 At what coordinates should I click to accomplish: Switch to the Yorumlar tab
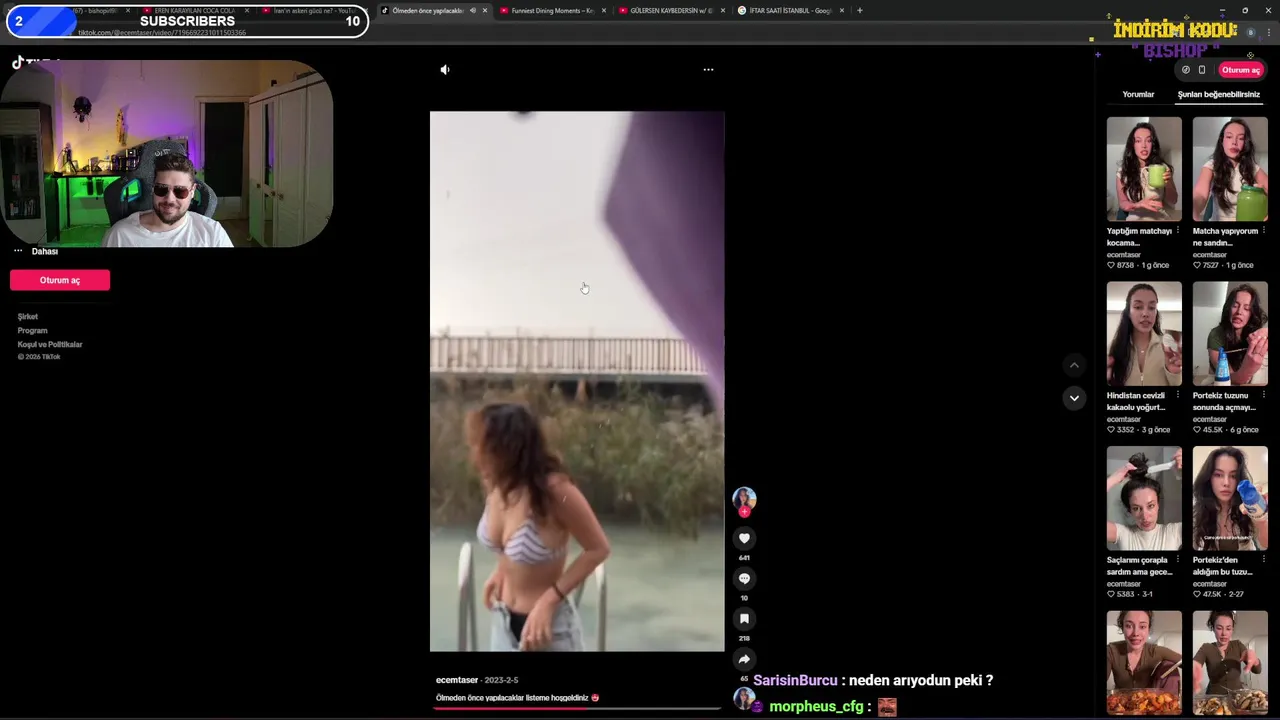[x=1138, y=94]
